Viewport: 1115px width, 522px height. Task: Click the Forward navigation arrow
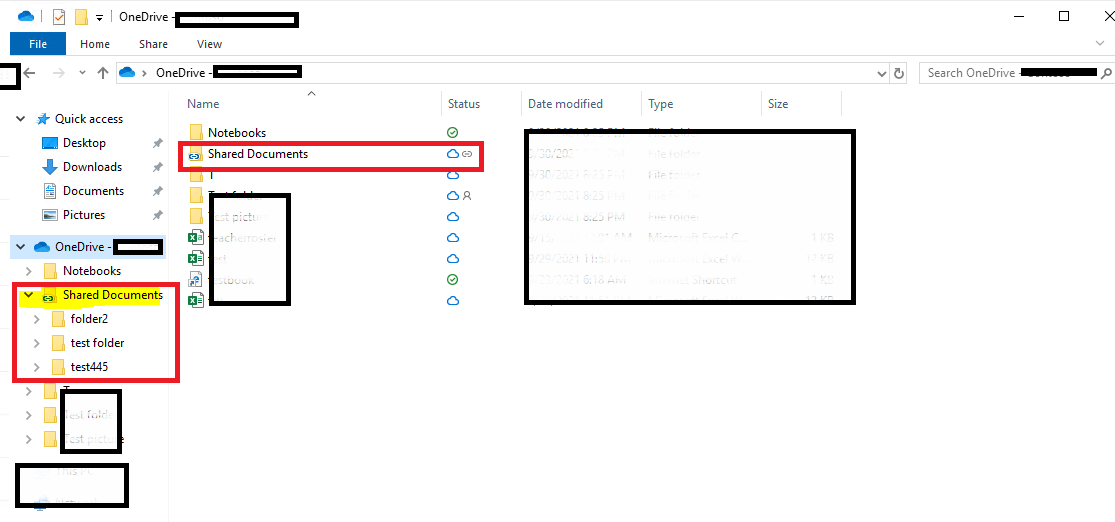[59, 73]
